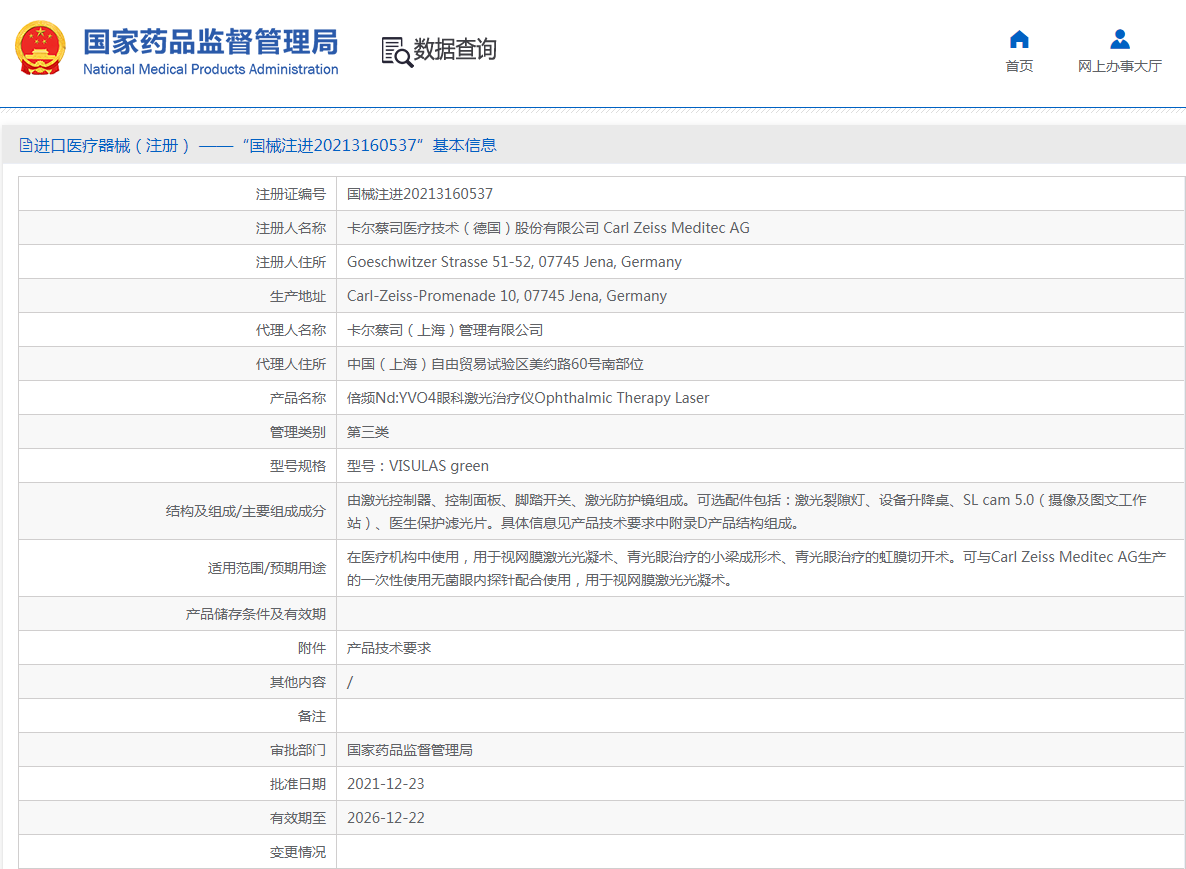Screen dimensions: 1186x869
Task: Click the 其他内容 label
Action: [297, 682]
